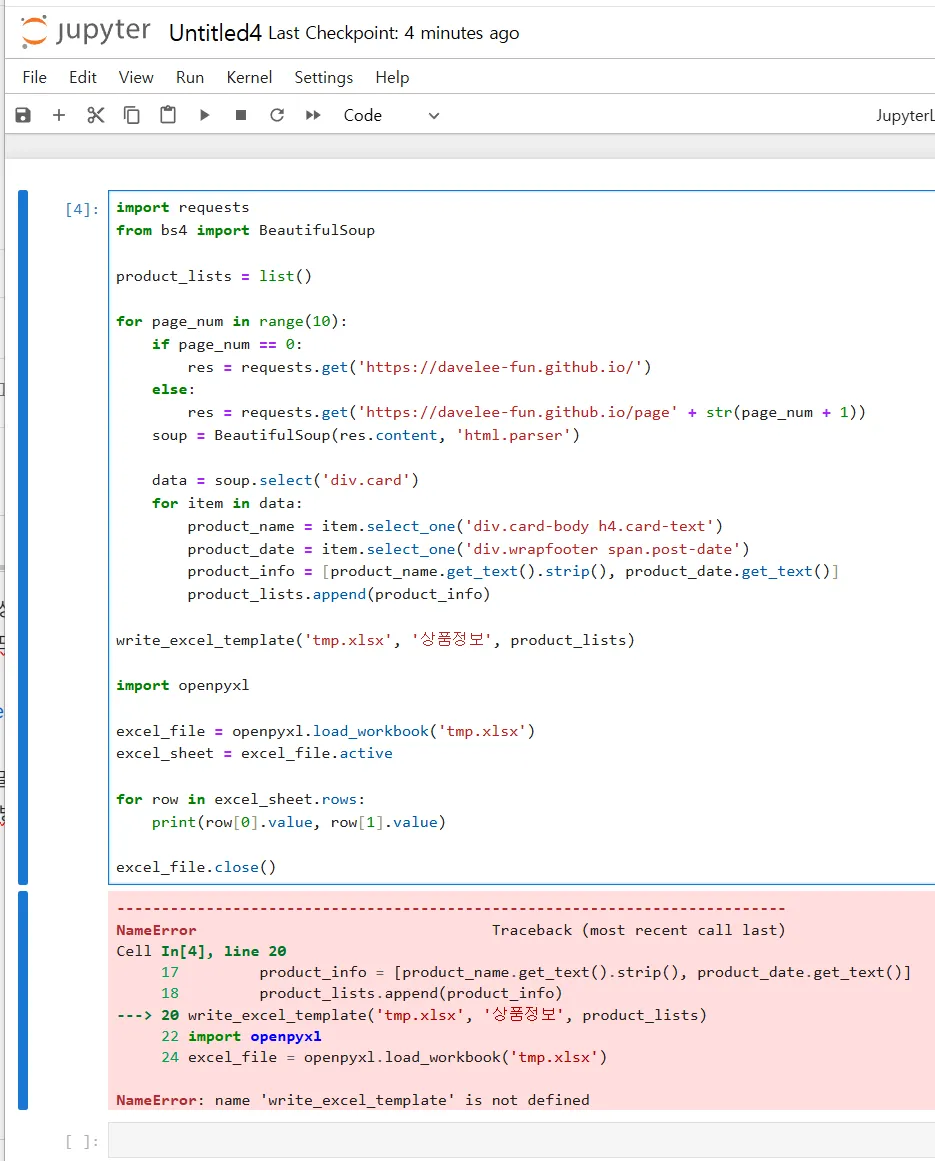
Task: Open the File menu
Action: 34,77
